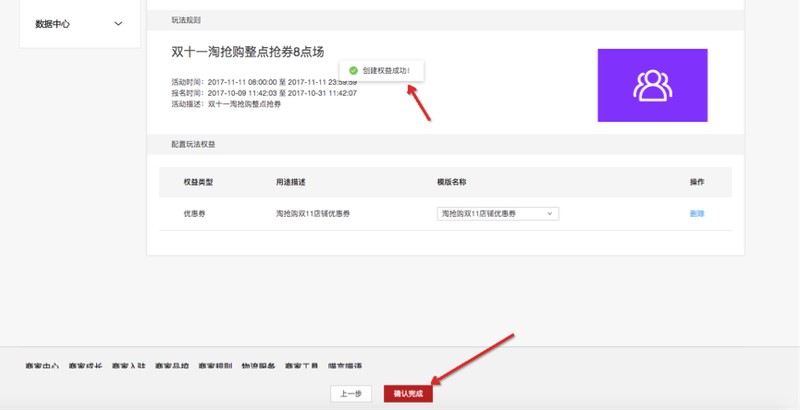Viewport: 800px width, 410px height.
Task: Click the 优惠券 cell in table
Action: coord(194,214)
